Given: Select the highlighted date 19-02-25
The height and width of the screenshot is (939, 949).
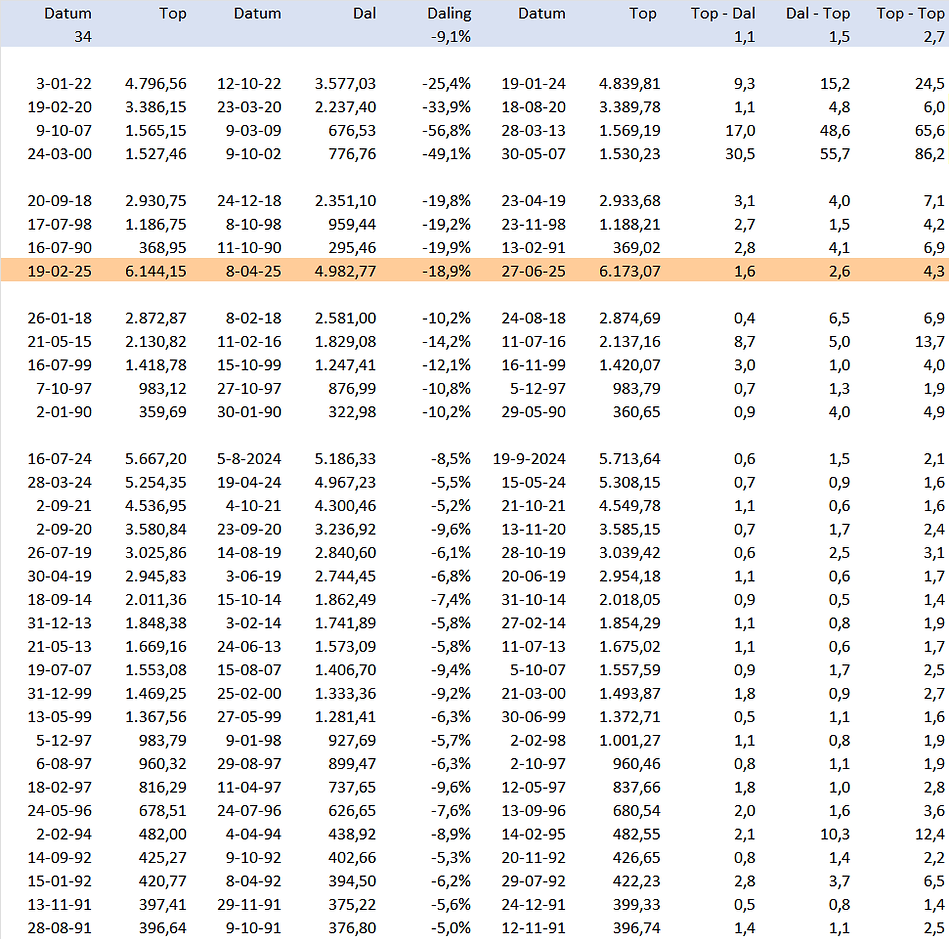Looking at the screenshot, I should point(59,271).
